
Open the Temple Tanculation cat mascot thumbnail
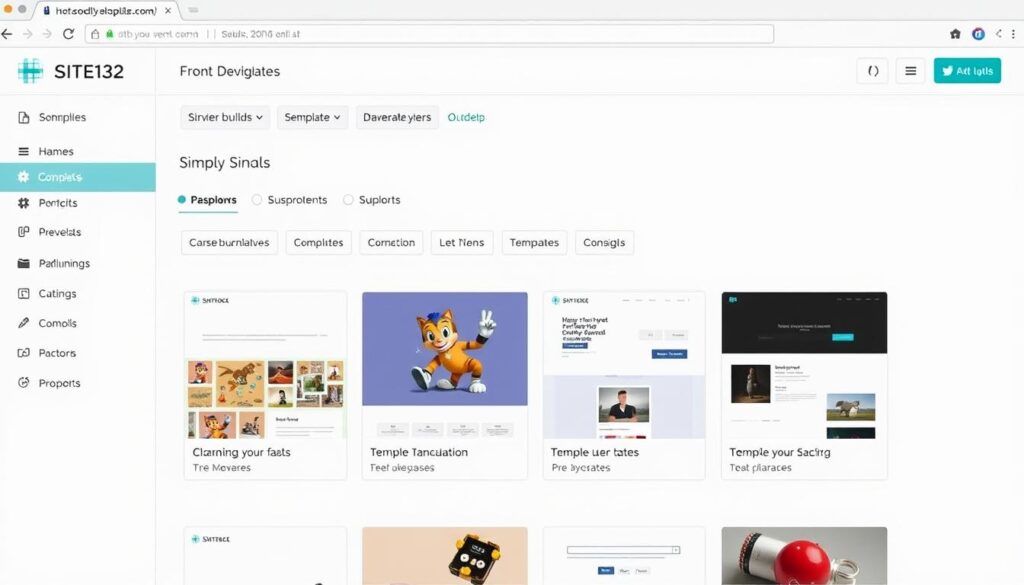tap(445, 365)
